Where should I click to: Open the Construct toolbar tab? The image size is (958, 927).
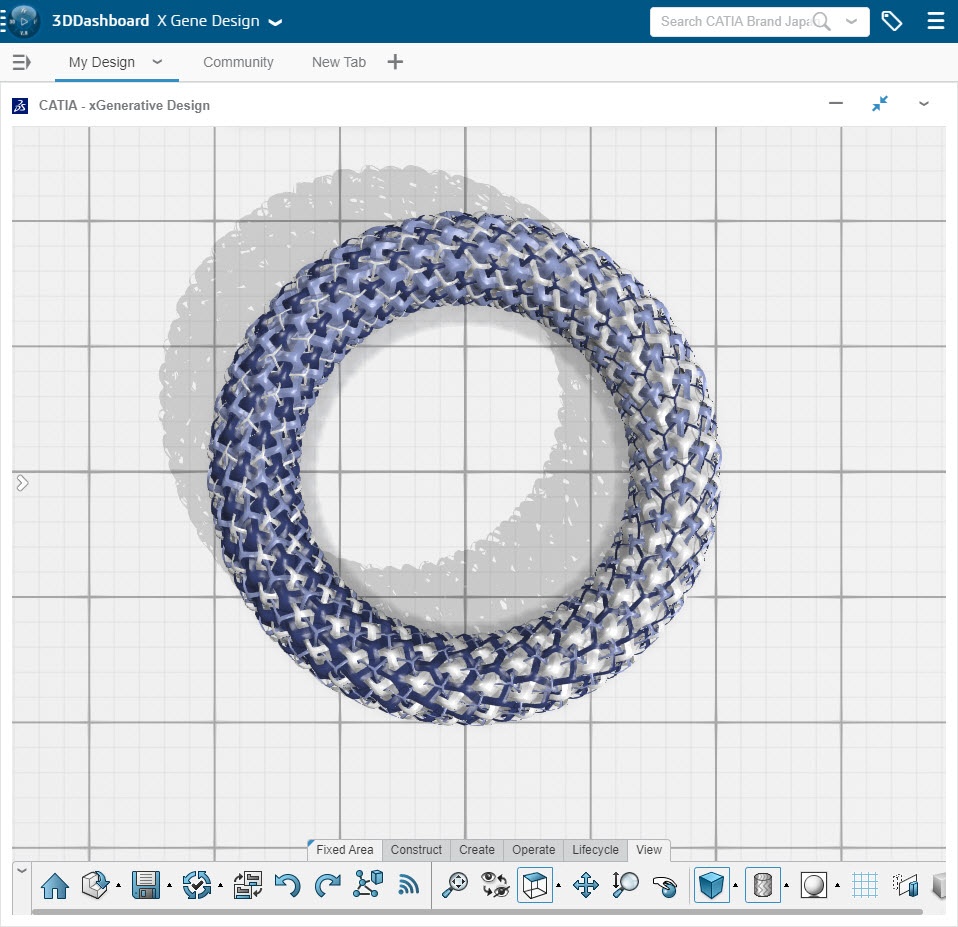pos(416,850)
